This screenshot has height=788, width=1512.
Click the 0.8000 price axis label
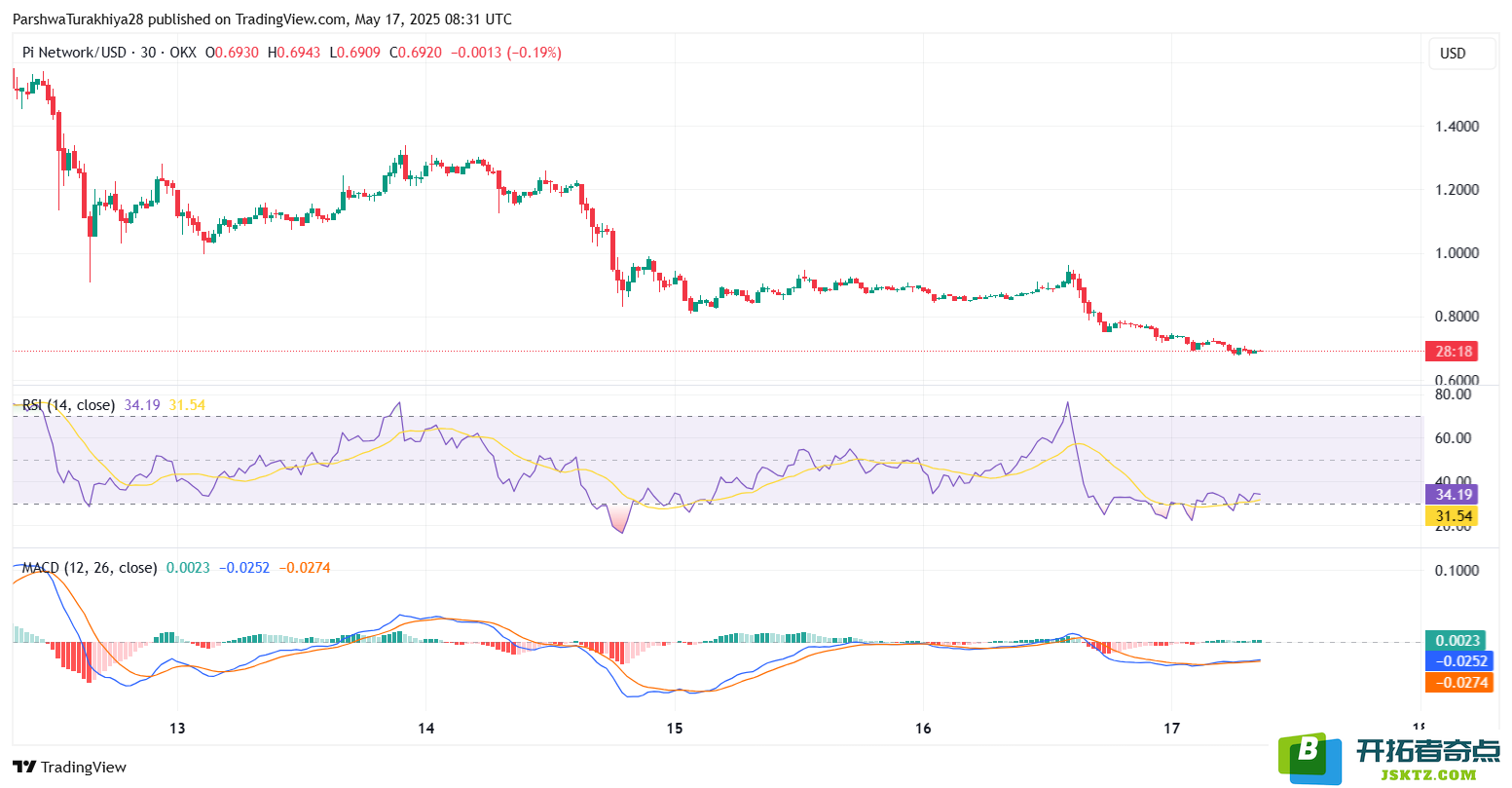[1457, 317]
